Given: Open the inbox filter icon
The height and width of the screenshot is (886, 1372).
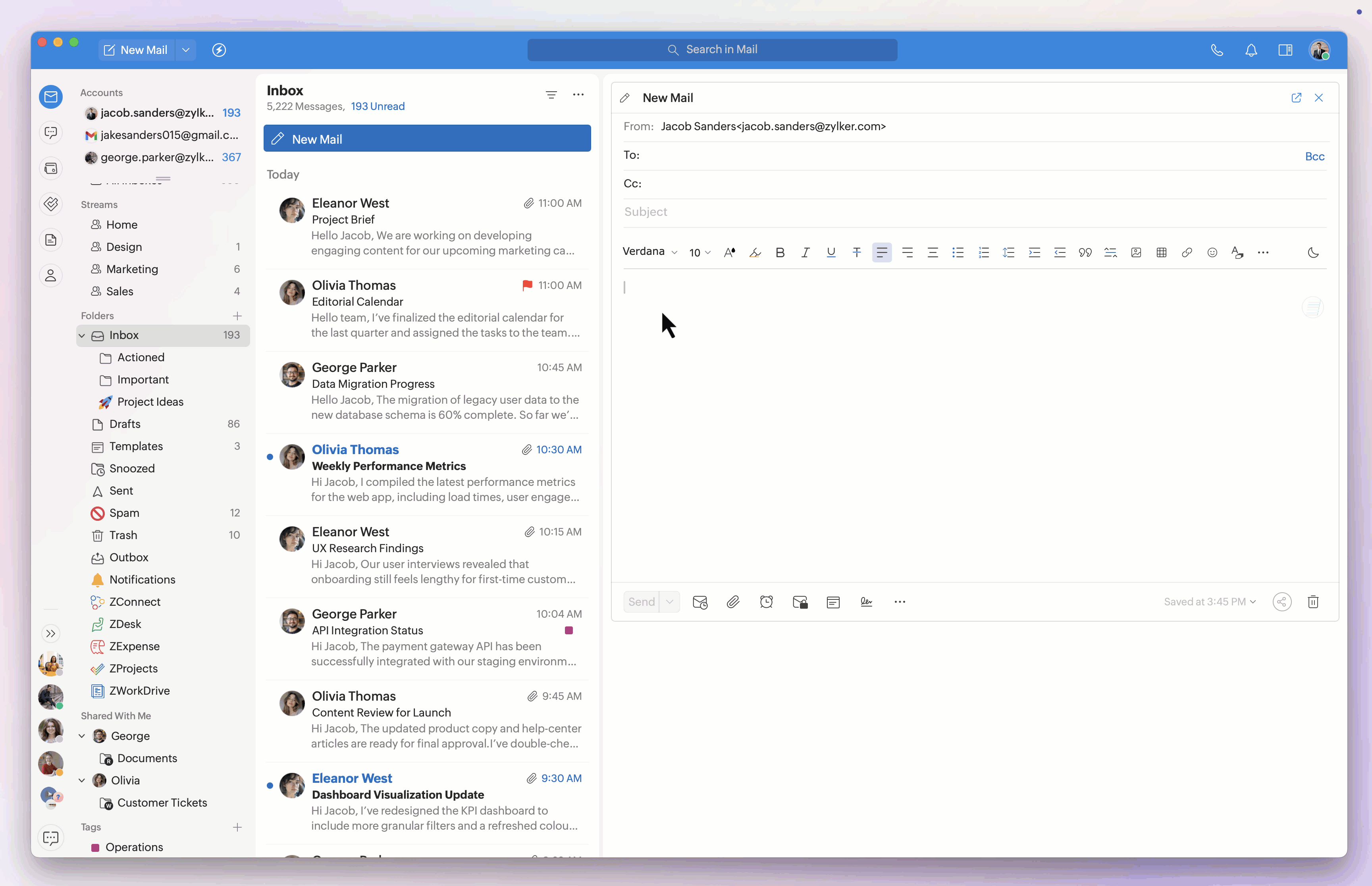Looking at the screenshot, I should 551,95.
